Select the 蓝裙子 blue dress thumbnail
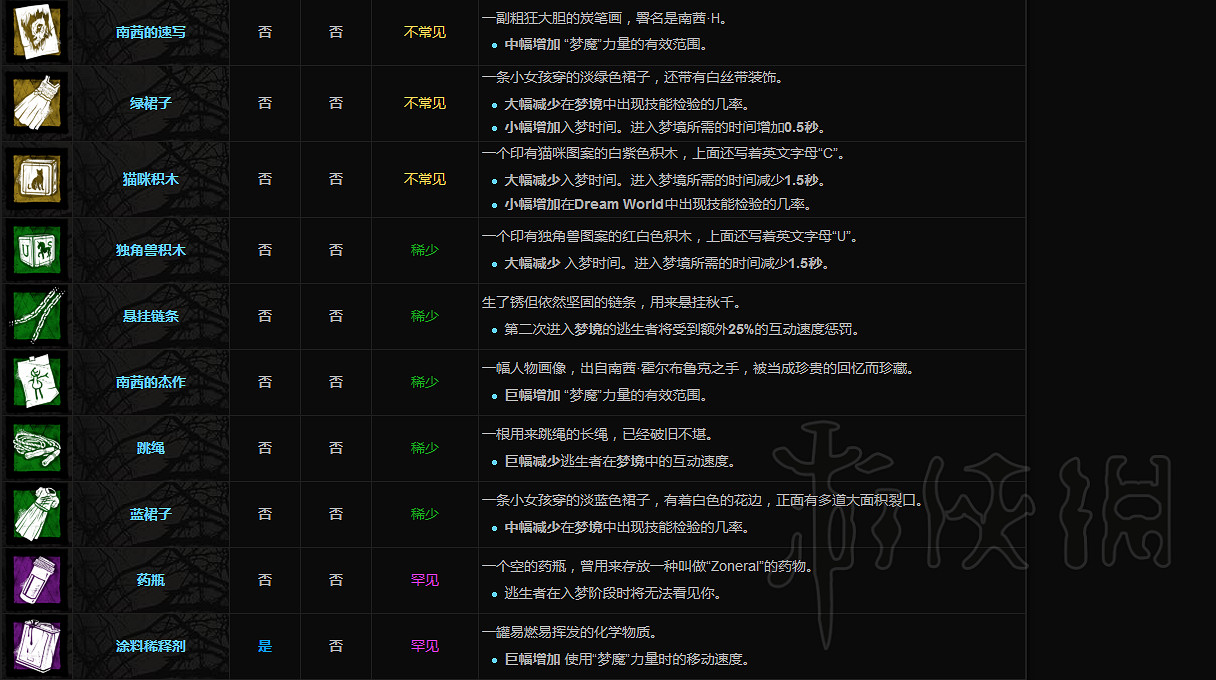 37,514
